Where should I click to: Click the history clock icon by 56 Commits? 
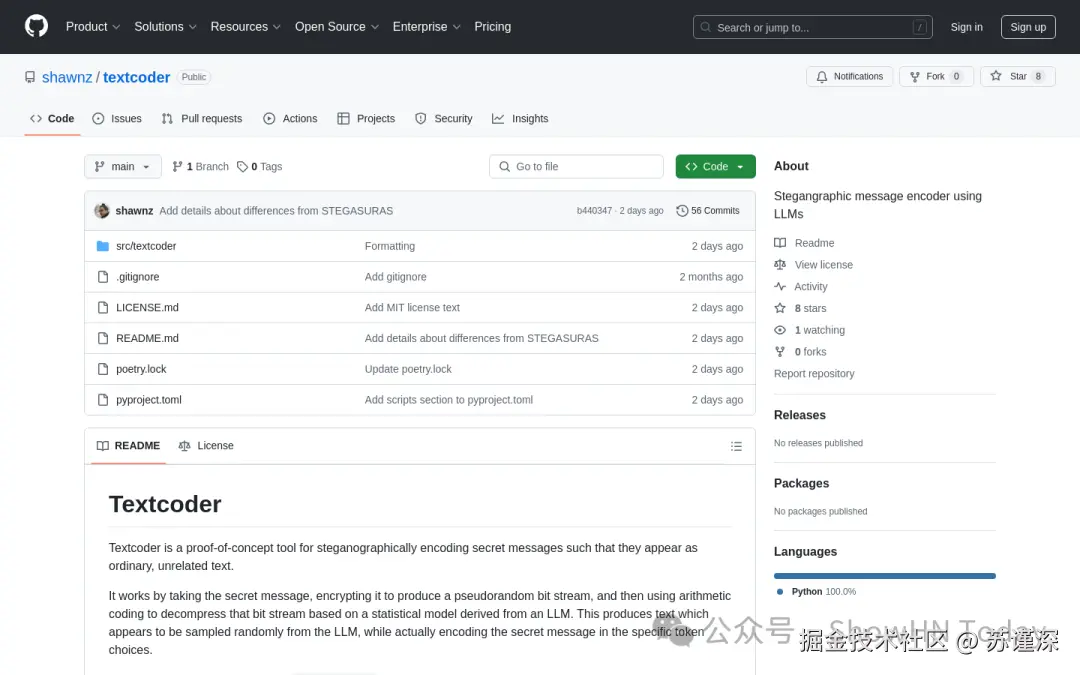click(682, 211)
